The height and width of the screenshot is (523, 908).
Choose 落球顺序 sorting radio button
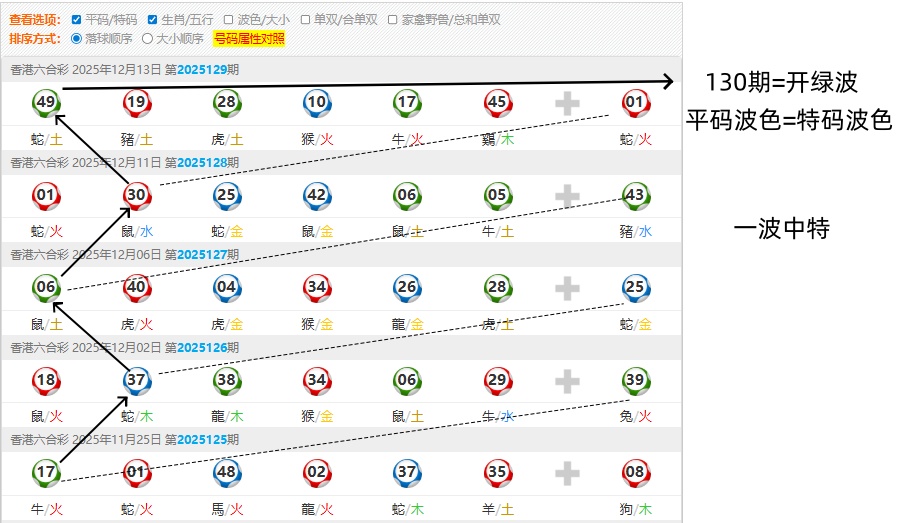pos(77,39)
